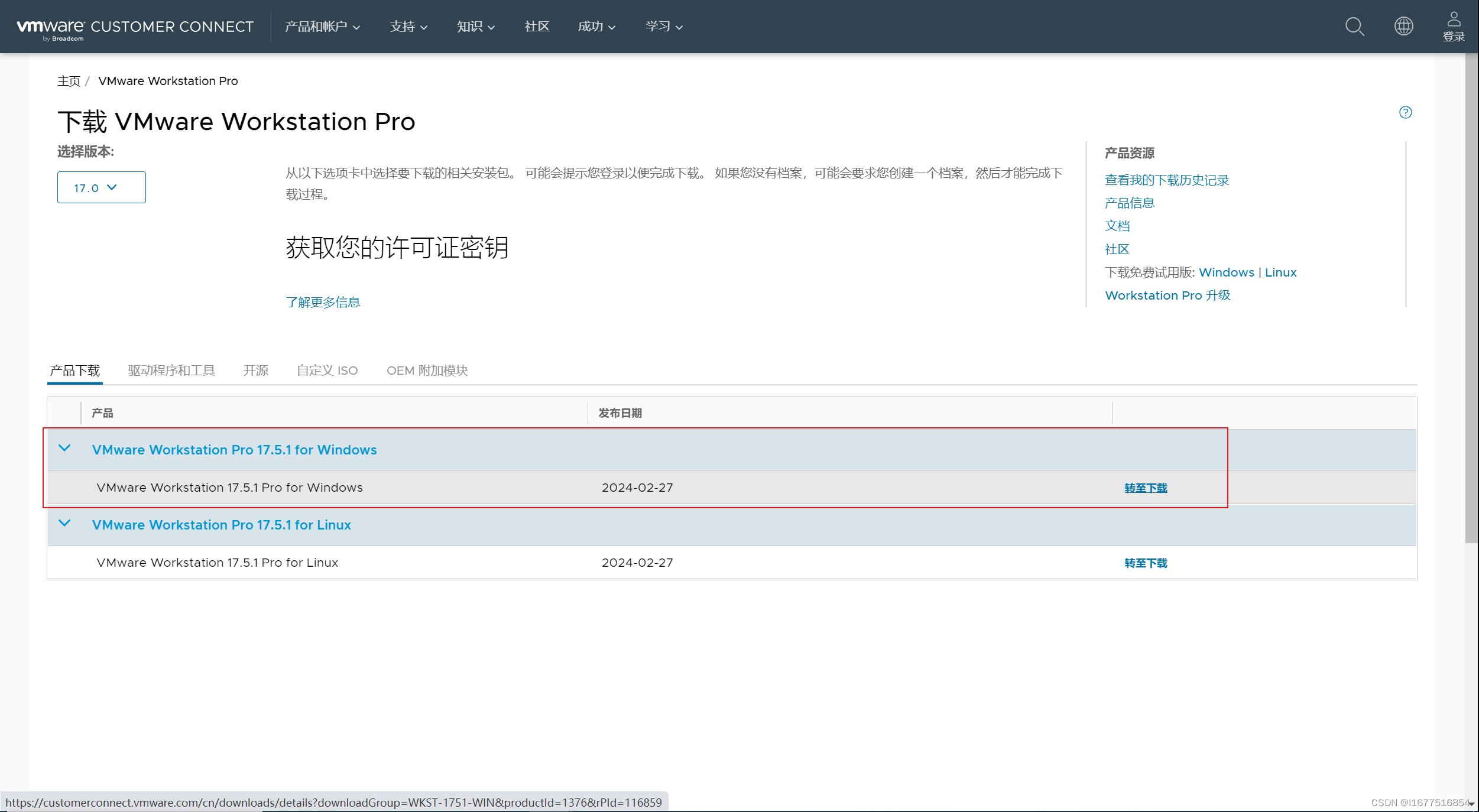The image size is (1479, 812).
Task: Collapse the Workstation Pro for Windows group chevron
Action: click(x=64, y=449)
